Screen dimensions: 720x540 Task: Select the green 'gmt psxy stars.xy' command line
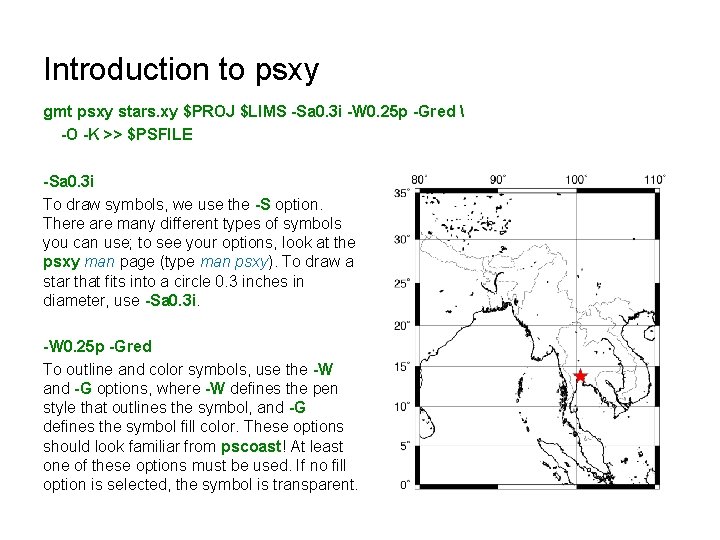254,112
